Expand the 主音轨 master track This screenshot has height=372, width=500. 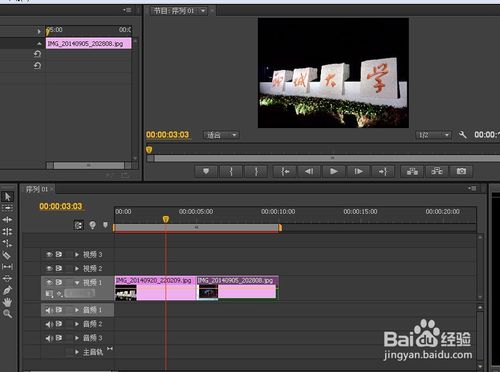pos(77,352)
